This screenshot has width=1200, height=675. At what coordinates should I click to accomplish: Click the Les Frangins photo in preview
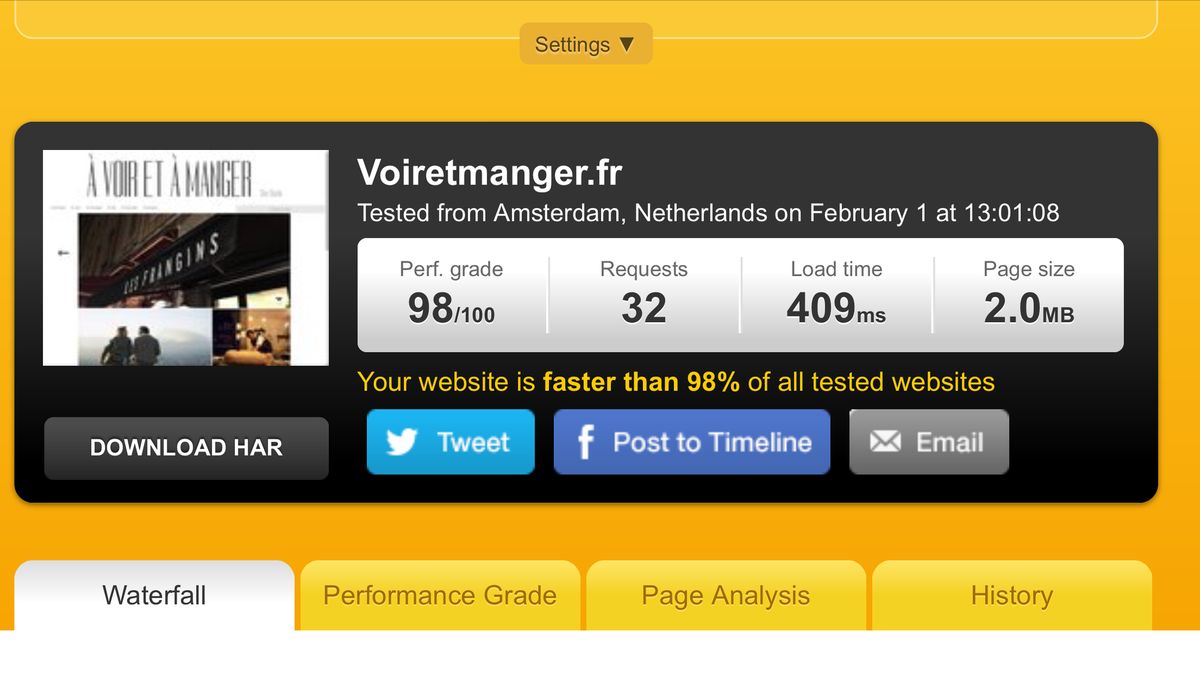[x=185, y=258]
